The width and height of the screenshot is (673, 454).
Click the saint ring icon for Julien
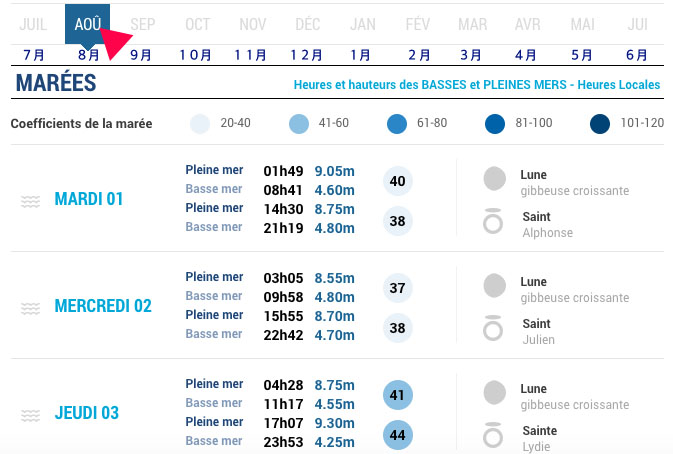pos(493,329)
